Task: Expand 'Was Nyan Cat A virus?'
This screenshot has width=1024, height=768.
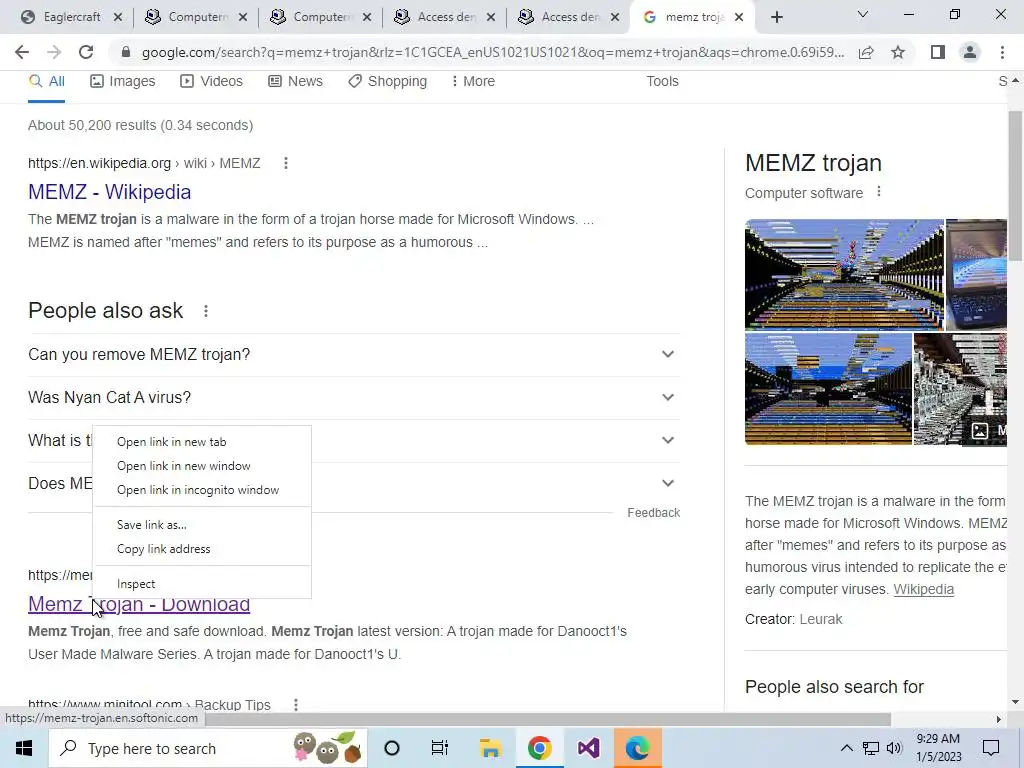Action: [x=354, y=398]
